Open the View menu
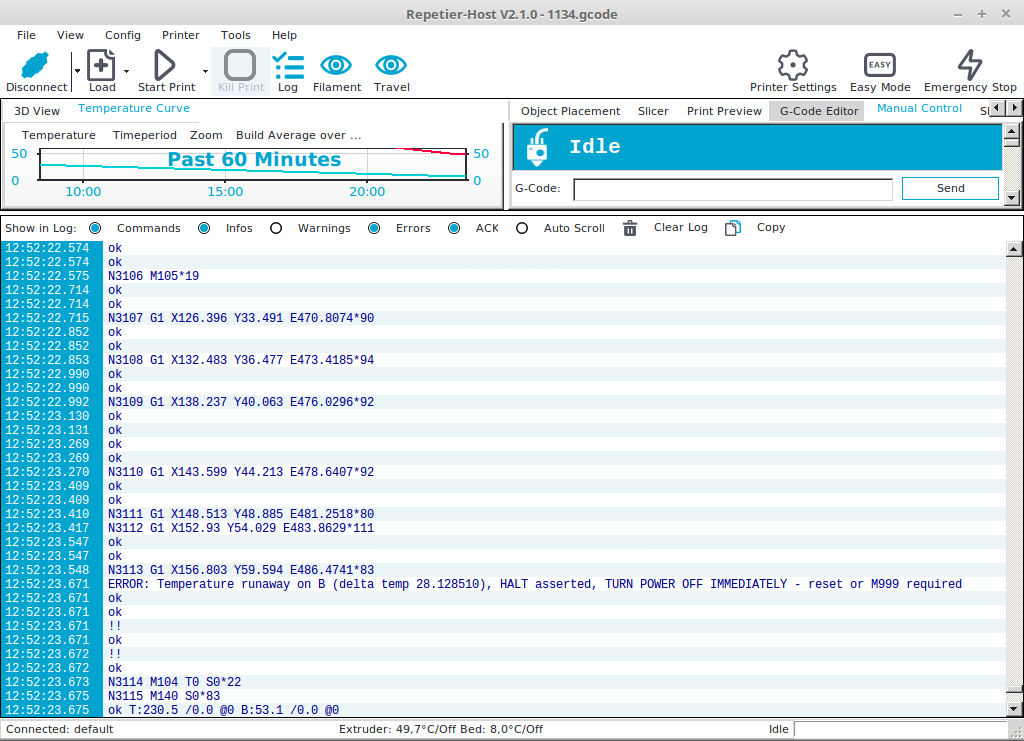1024x741 pixels. [x=70, y=35]
